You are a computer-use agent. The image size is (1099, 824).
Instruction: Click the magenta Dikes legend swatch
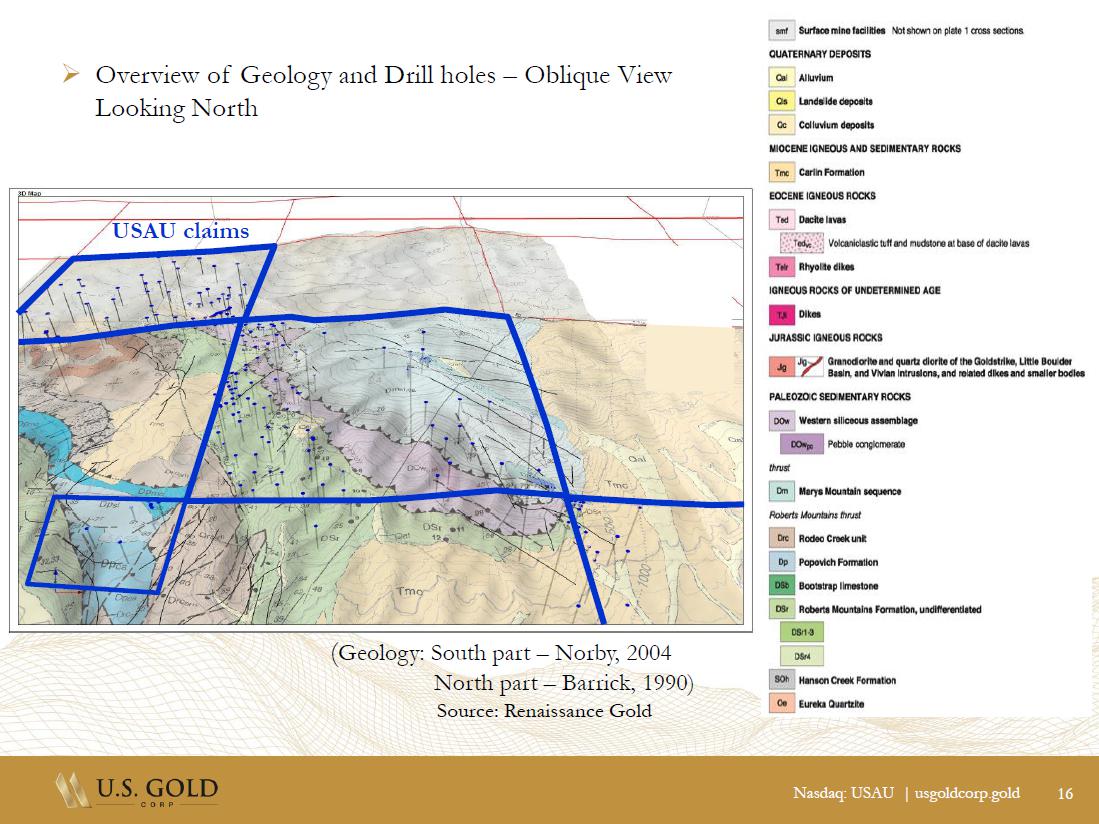coord(781,314)
